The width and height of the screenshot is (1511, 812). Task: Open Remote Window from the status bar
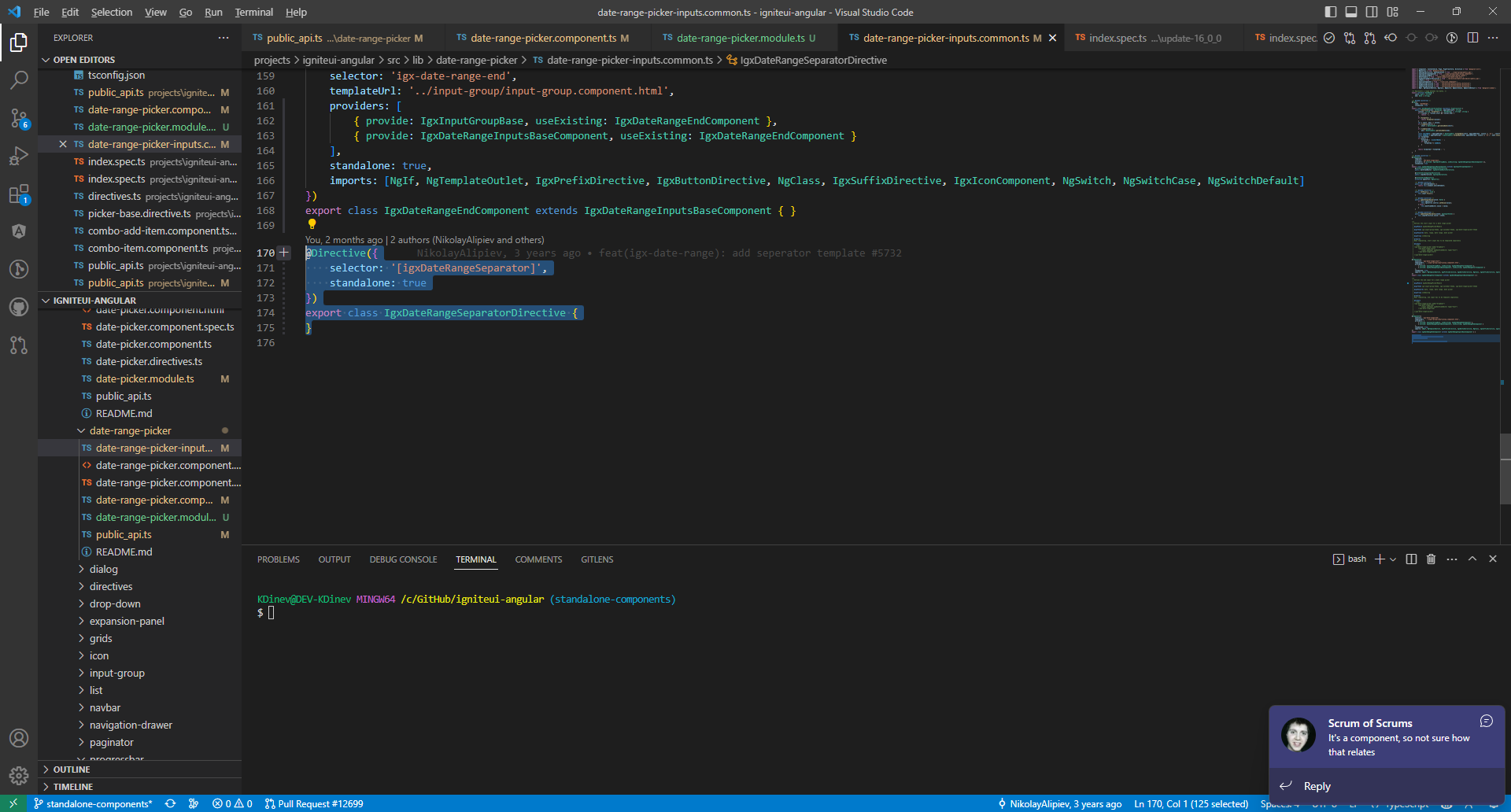[12, 803]
